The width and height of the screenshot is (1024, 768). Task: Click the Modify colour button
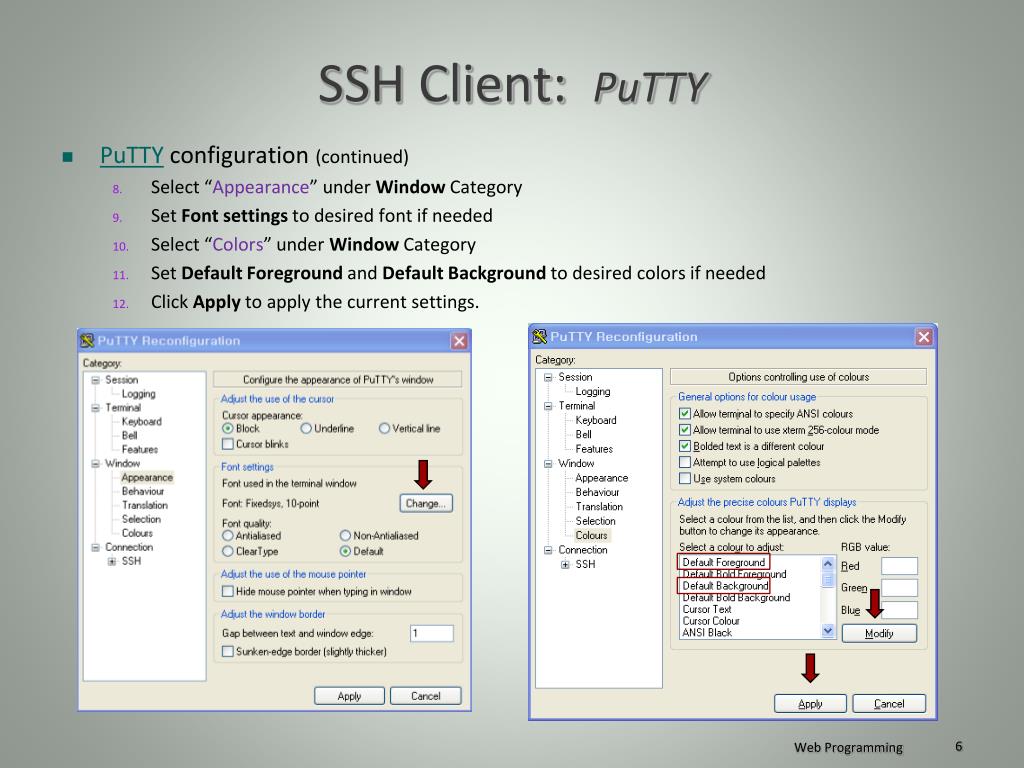point(879,633)
